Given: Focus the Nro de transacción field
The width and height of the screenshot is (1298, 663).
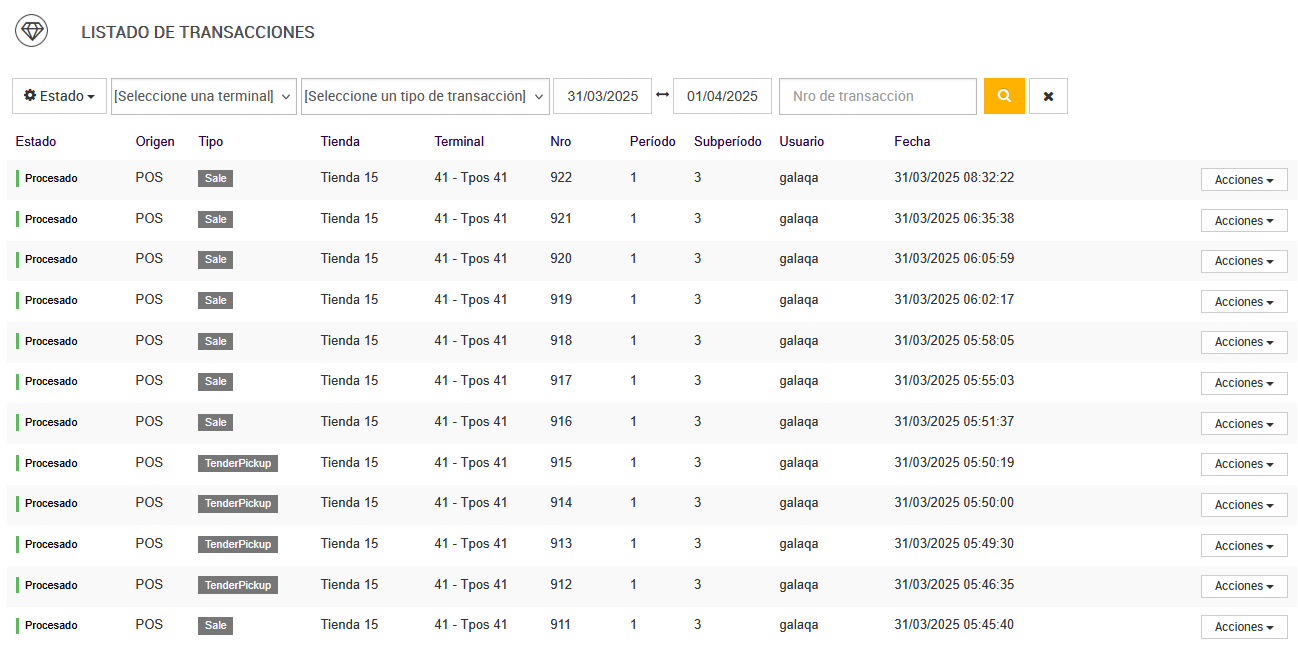Looking at the screenshot, I should click(877, 96).
